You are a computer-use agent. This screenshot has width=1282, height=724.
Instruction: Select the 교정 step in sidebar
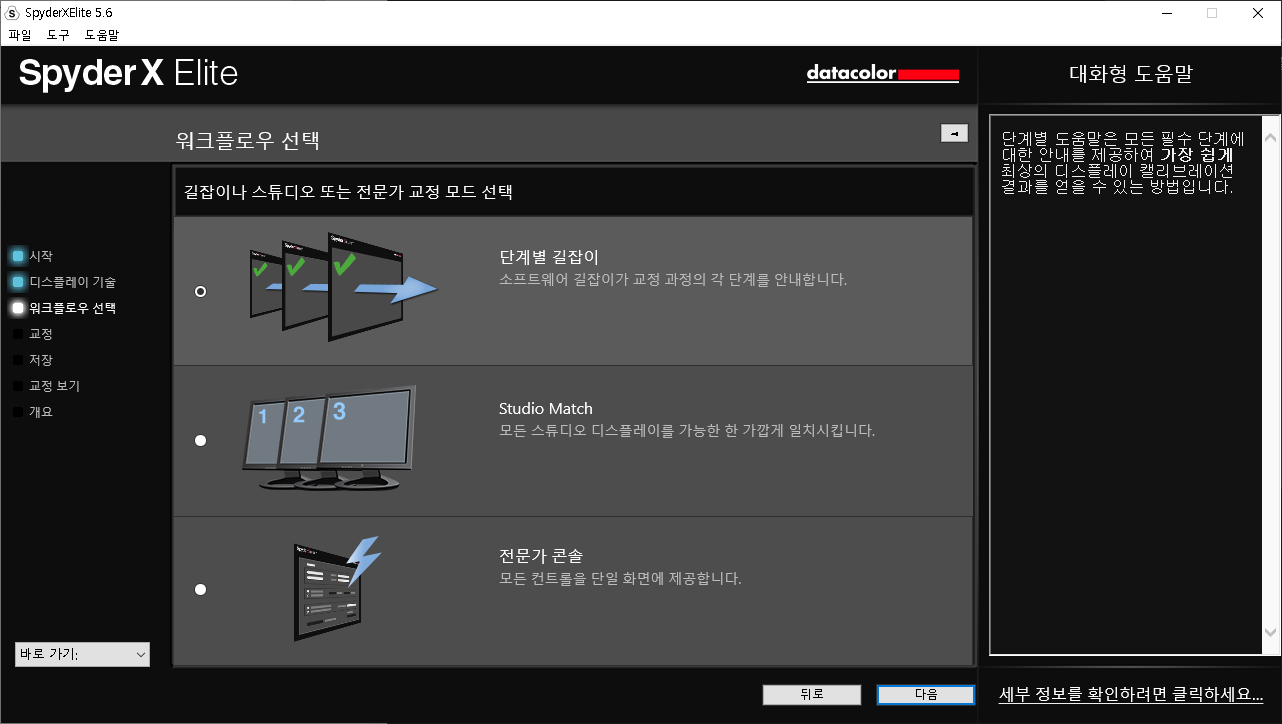pyautogui.click(x=41, y=334)
